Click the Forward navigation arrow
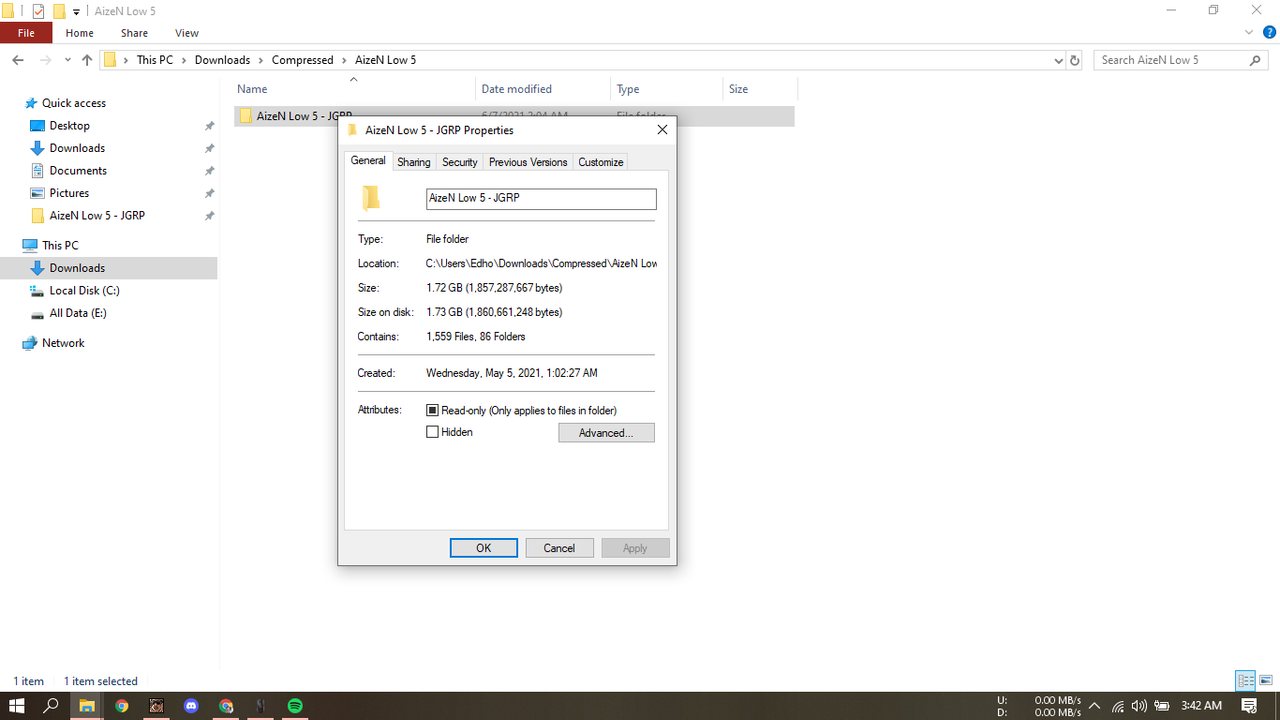This screenshot has height=720, width=1280. click(x=44, y=60)
